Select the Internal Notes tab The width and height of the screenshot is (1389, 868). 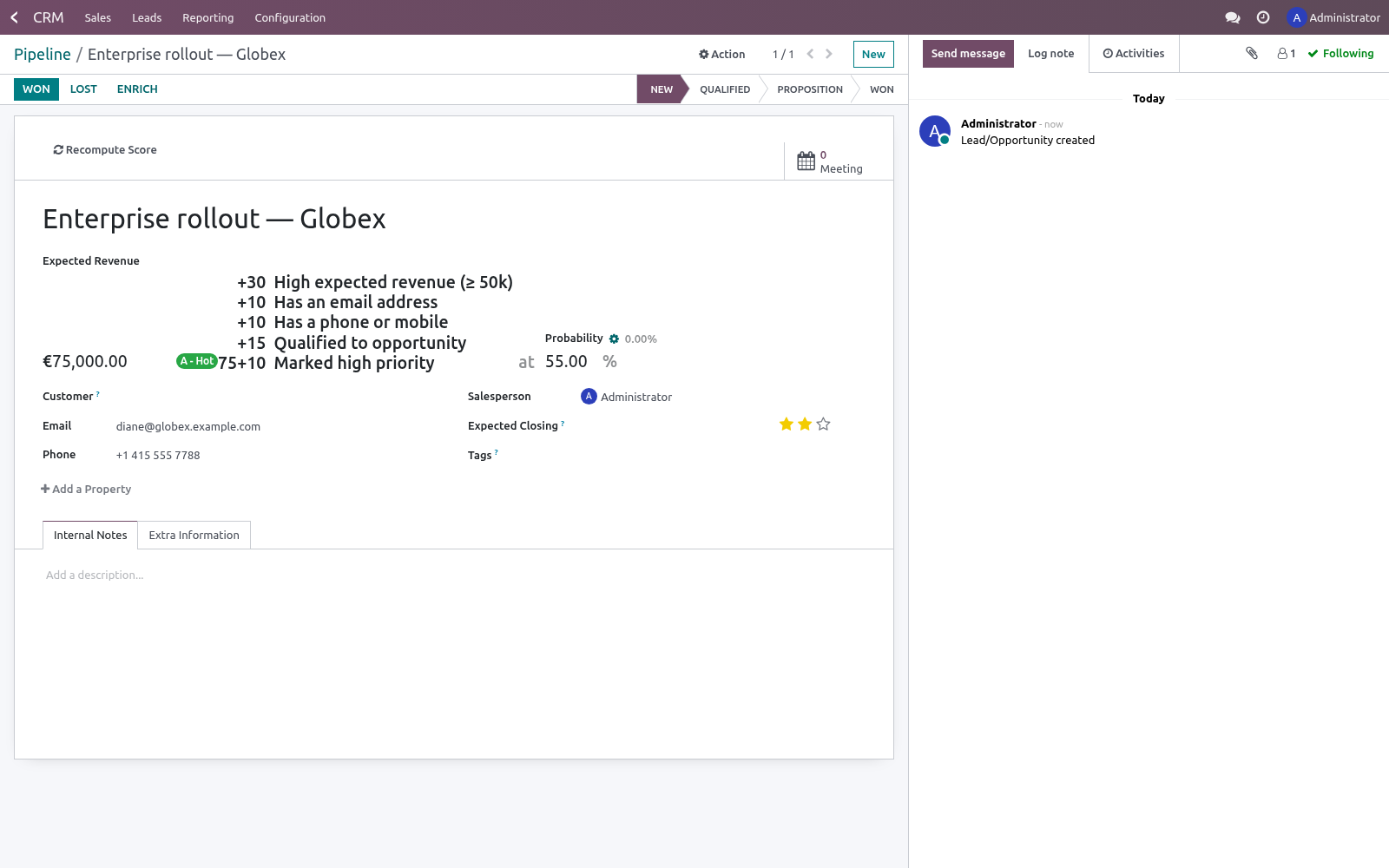pyautogui.click(x=90, y=536)
